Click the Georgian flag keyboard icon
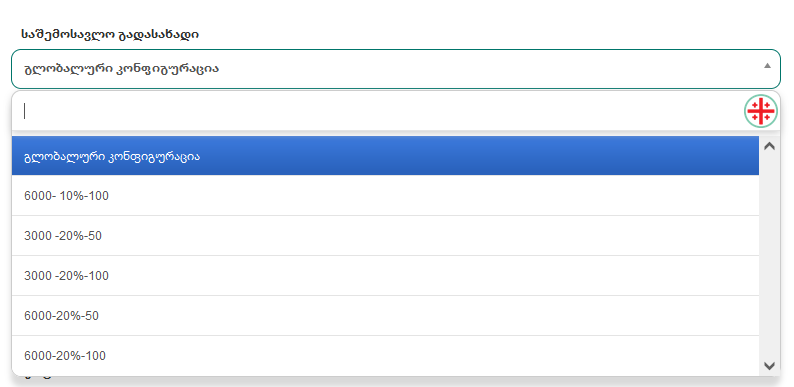Viewport: 794px width, 387px height. click(x=761, y=110)
